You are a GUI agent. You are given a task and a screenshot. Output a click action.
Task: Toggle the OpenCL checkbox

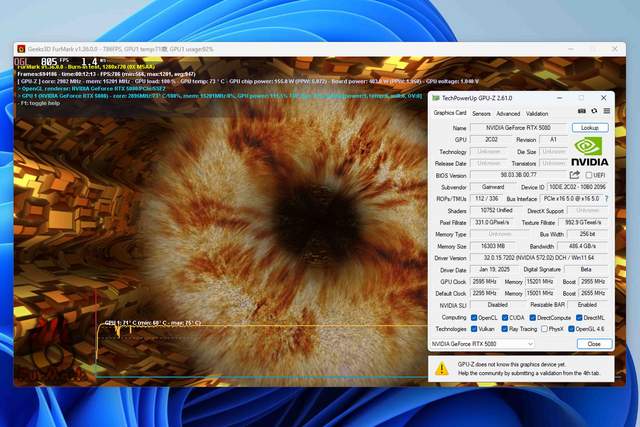pos(474,317)
